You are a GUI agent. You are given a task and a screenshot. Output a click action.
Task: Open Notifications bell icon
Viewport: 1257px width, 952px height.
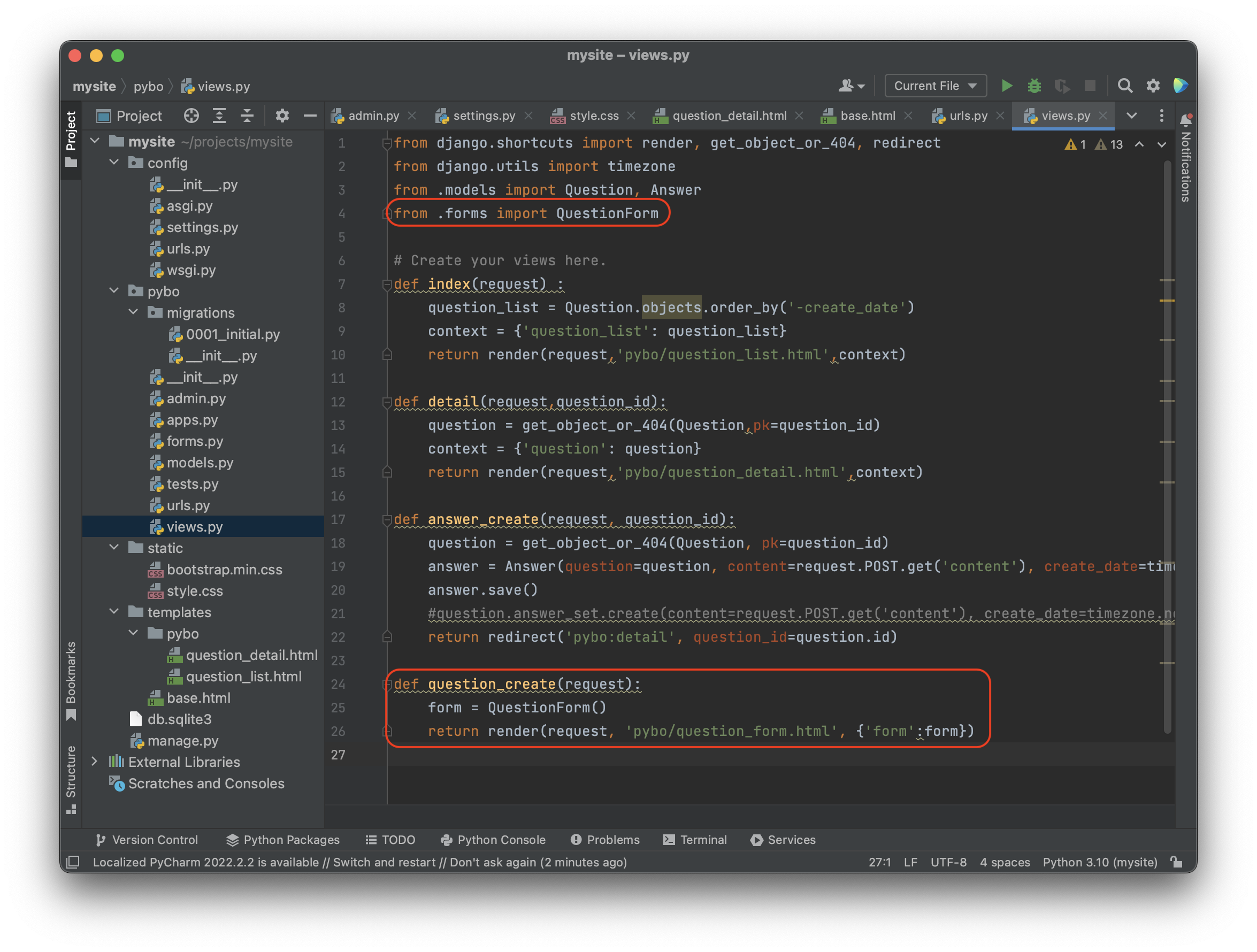coord(1185,120)
